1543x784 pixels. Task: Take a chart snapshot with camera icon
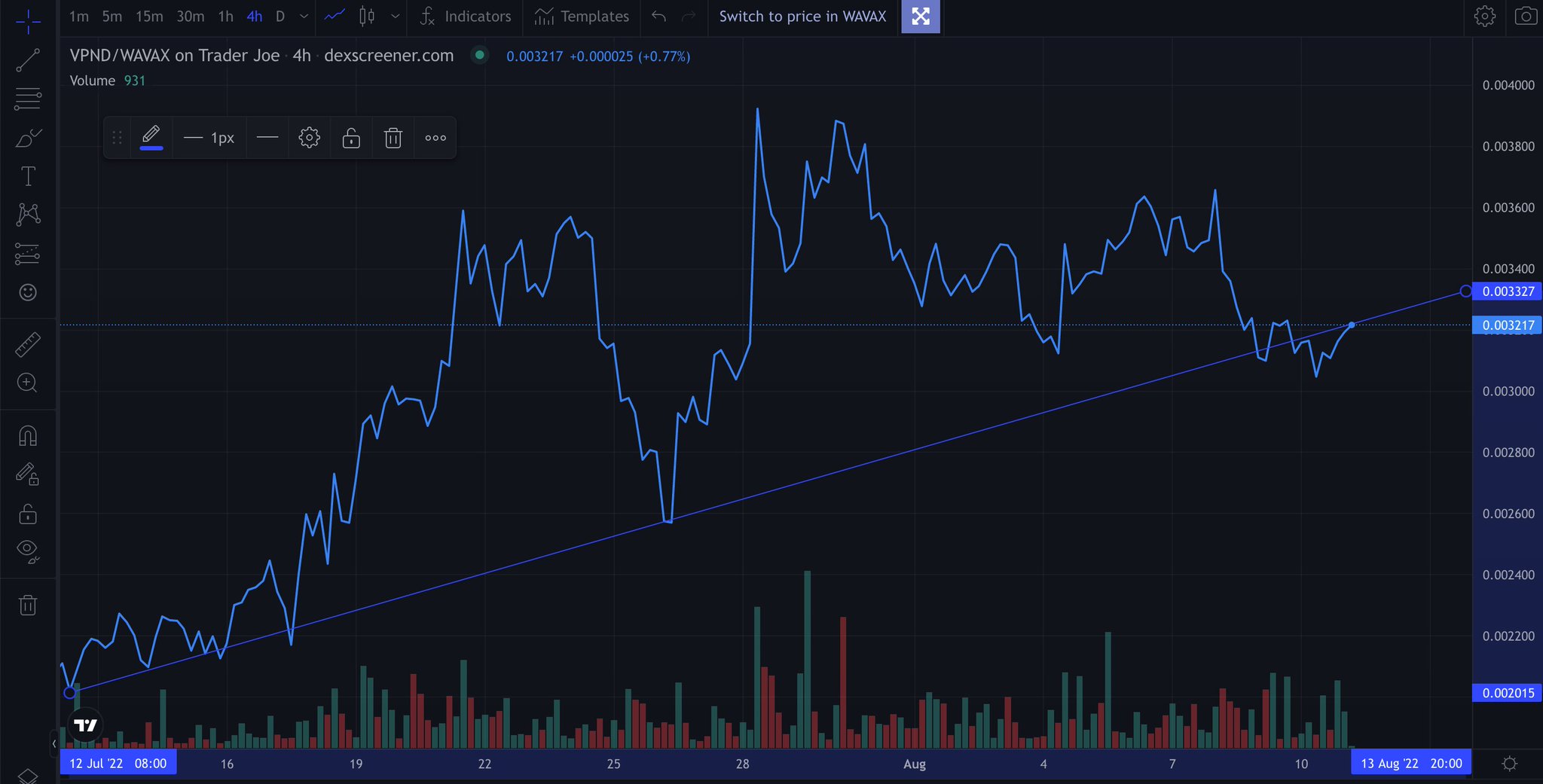click(1526, 17)
